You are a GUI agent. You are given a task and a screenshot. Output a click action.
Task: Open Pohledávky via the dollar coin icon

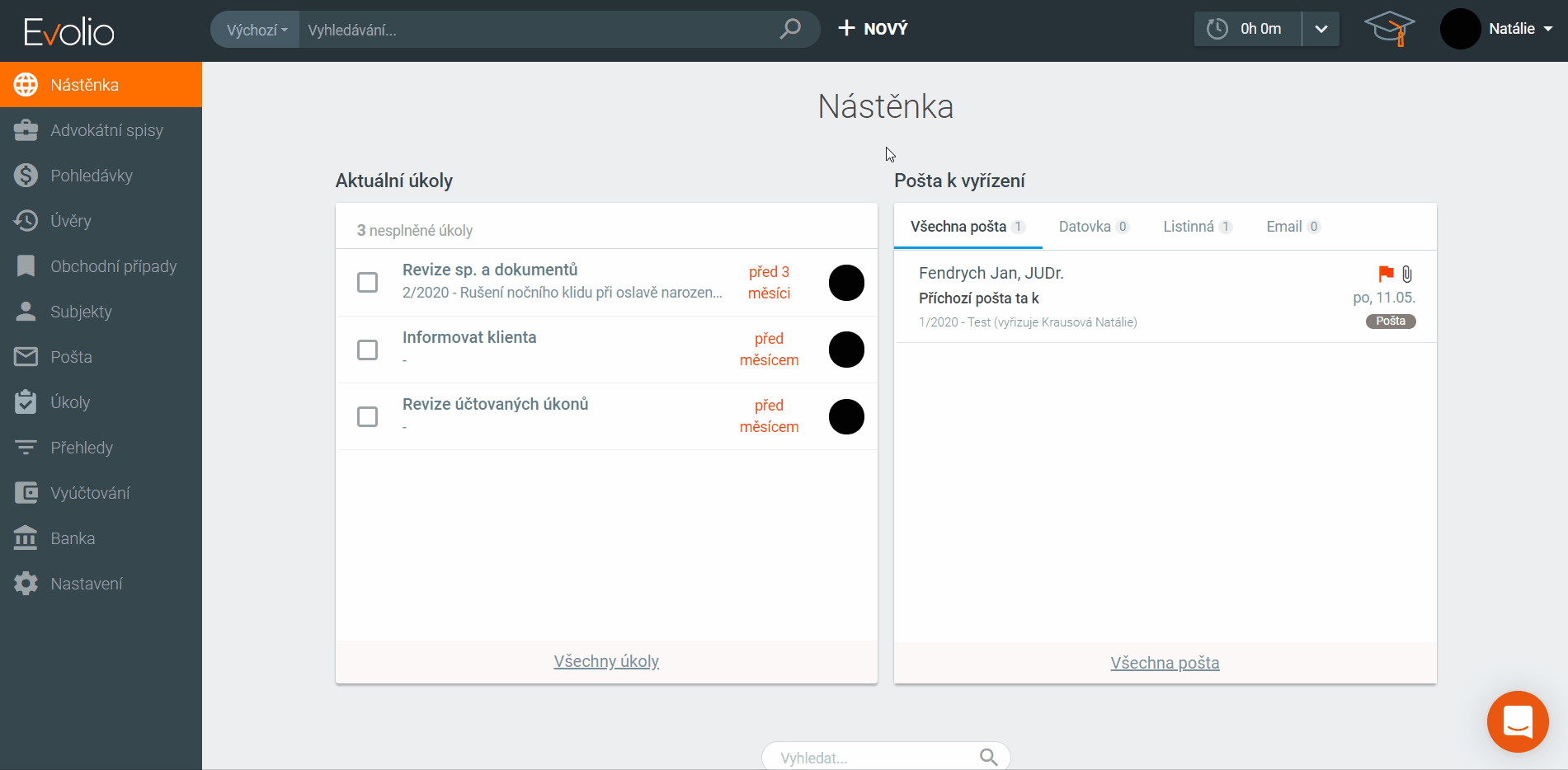(x=26, y=176)
